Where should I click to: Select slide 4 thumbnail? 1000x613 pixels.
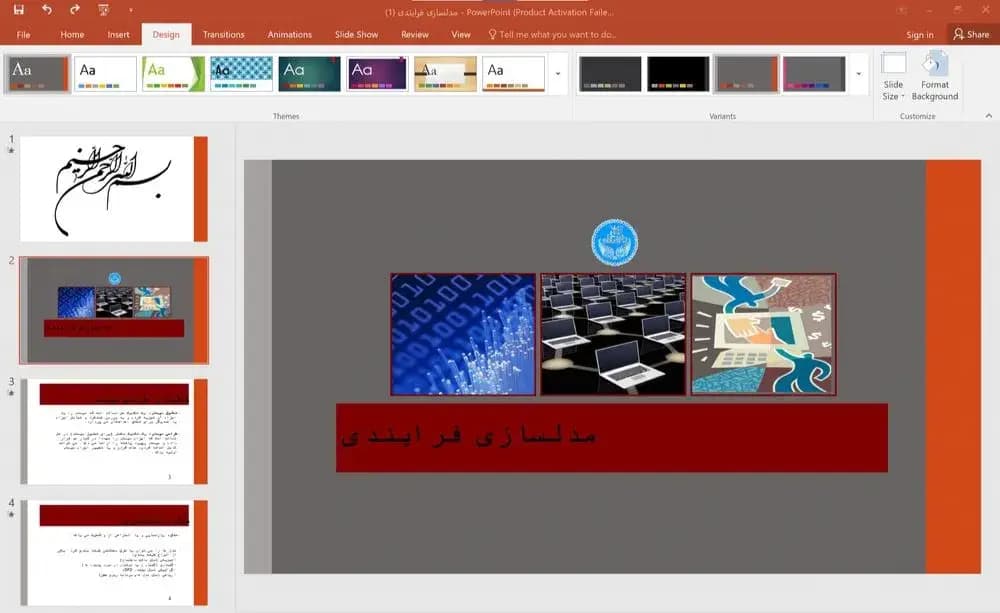(x=114, y=553)
